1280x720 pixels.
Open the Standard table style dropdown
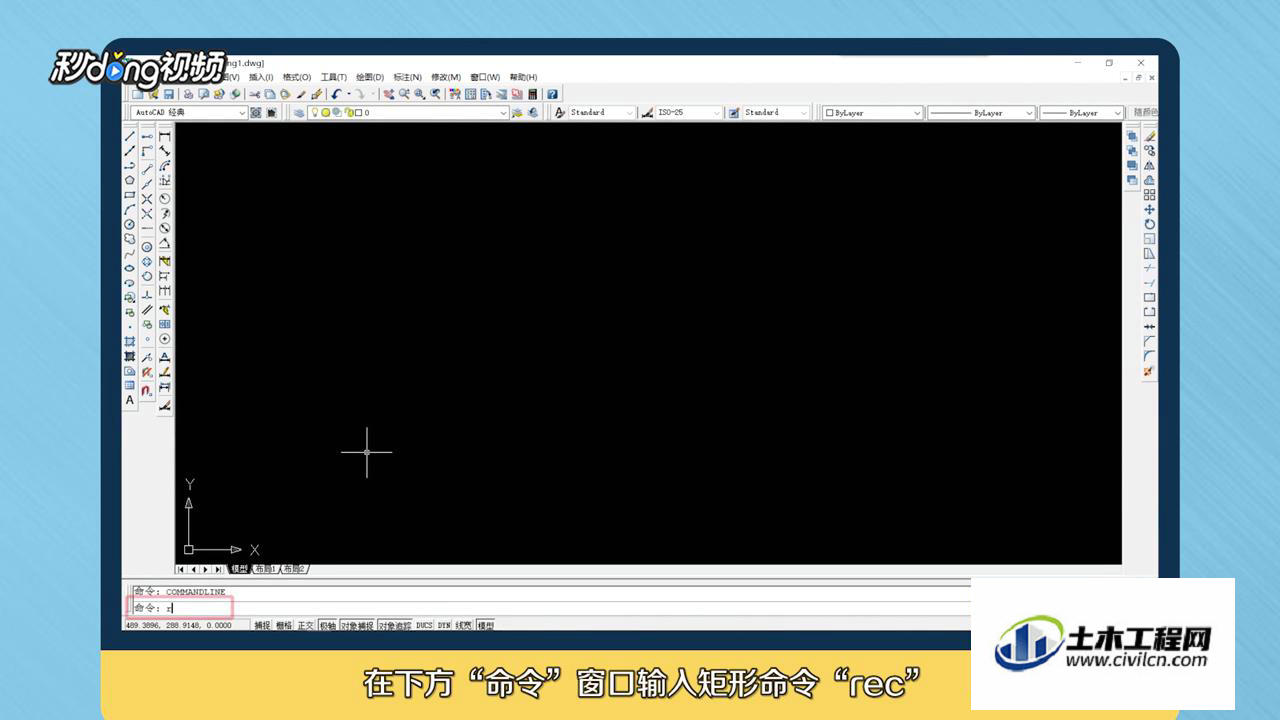pos(804,113)
